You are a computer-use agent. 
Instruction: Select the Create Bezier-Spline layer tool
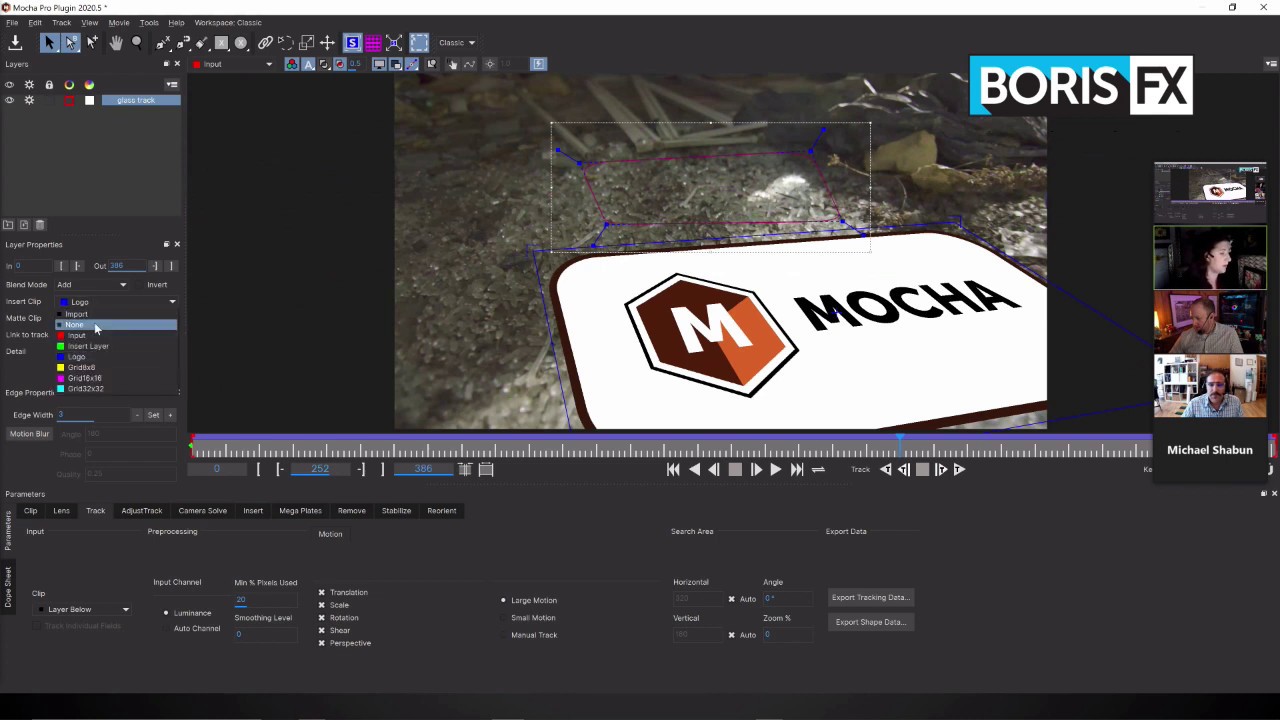[183, 42]
